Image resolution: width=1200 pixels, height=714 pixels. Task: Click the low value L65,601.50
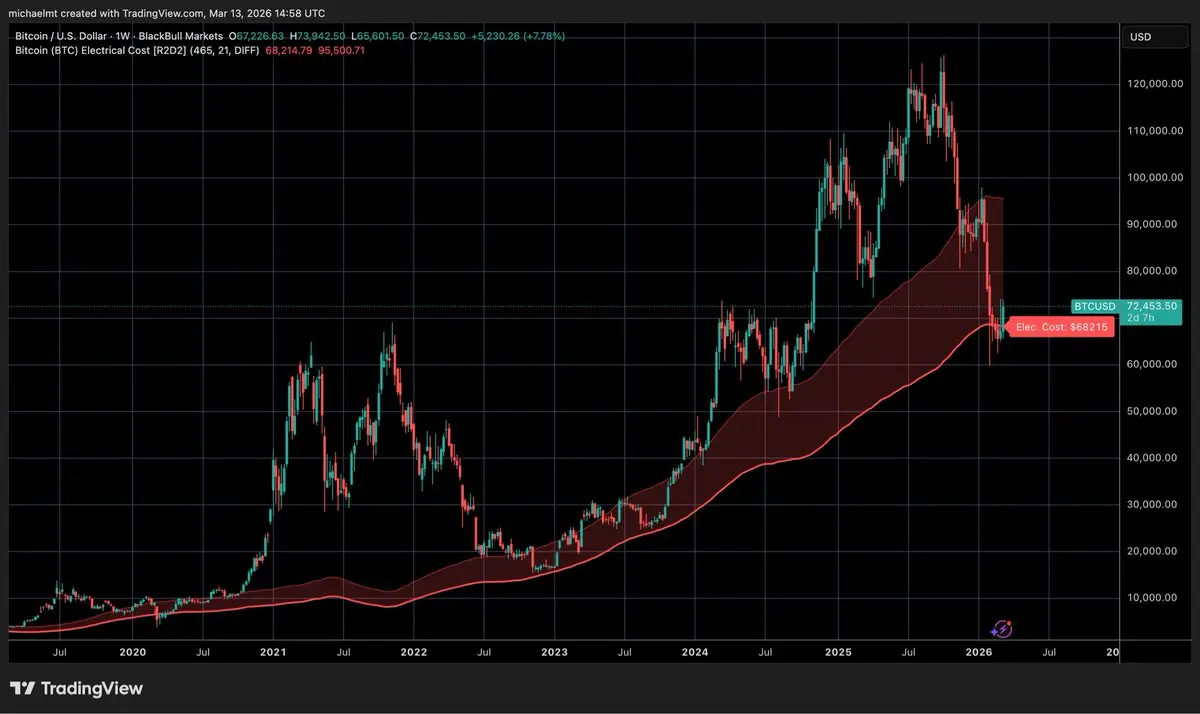tap(380, 36)
